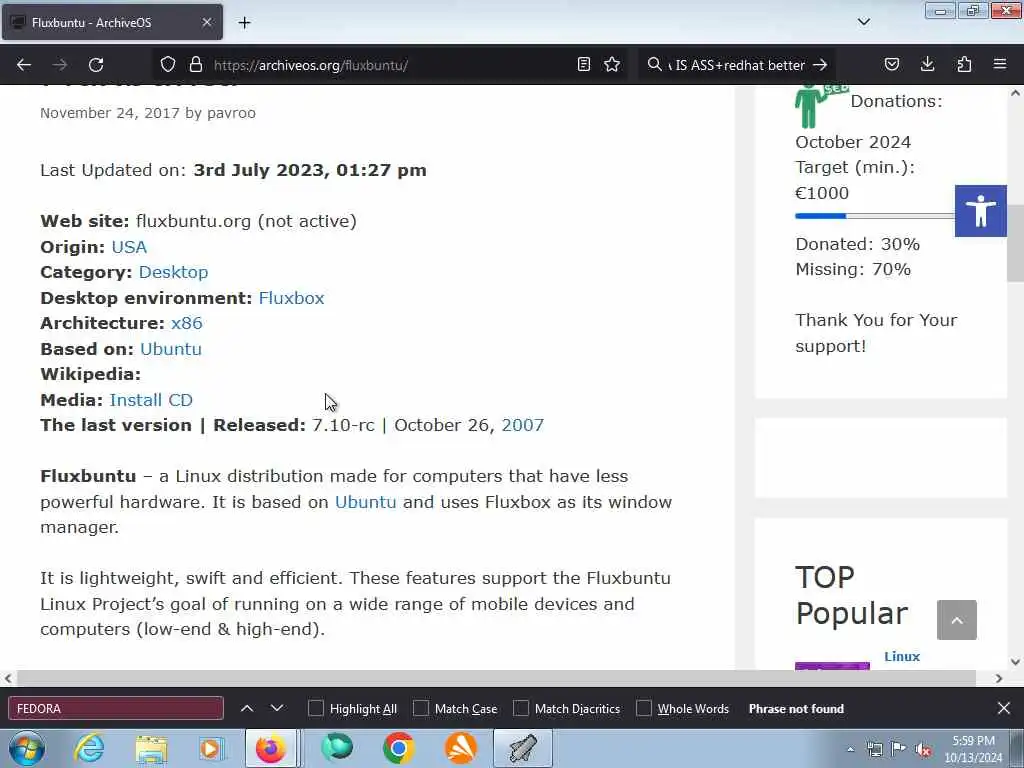
Task: Open the list all tabs dropdown
Action: 863,22
